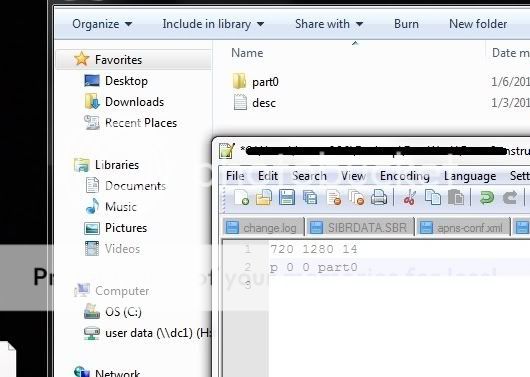Click the Burn button in Explorer toolbar
530x377 pixels.
pos(406,24)
